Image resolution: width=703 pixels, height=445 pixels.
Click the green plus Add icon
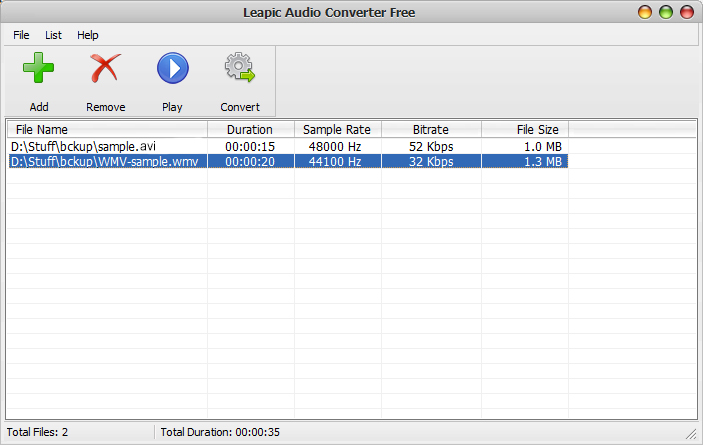point(39,68)
